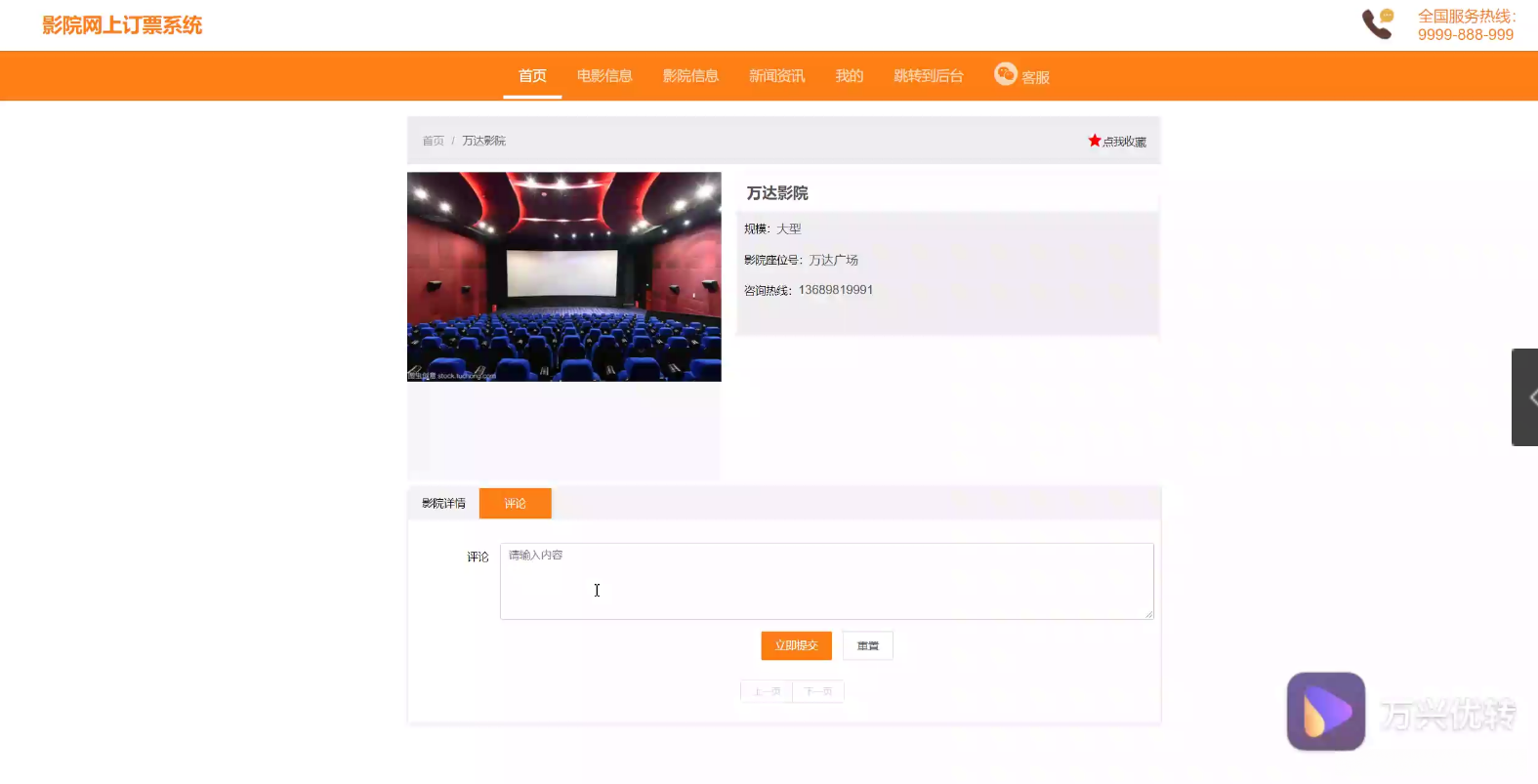1538x784 pixels.
Task: Click the 下一页 pagination button
Action: [x=818, y=691]
